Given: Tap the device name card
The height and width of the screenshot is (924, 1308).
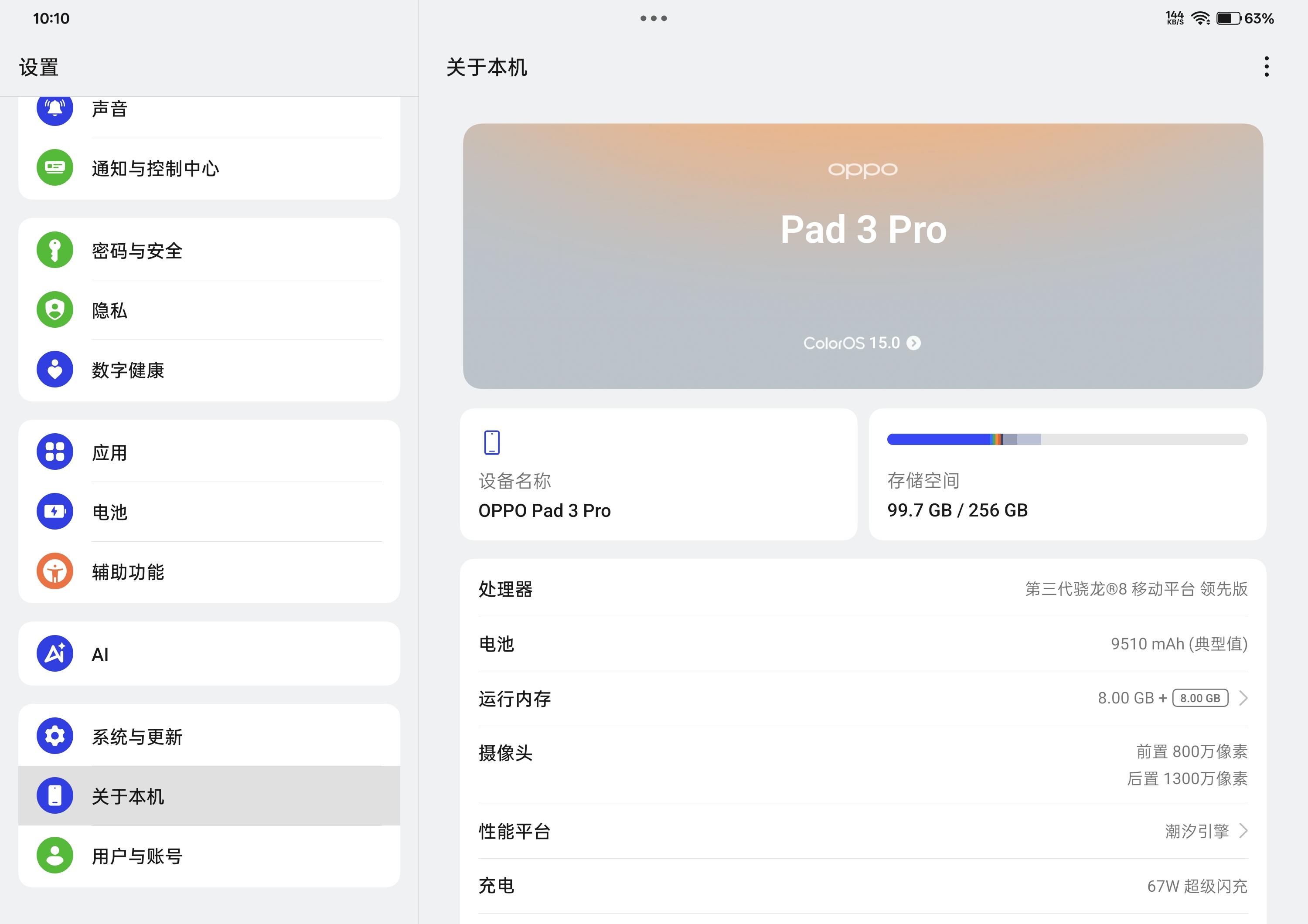Looking at the screenshot, I should 658,474.
